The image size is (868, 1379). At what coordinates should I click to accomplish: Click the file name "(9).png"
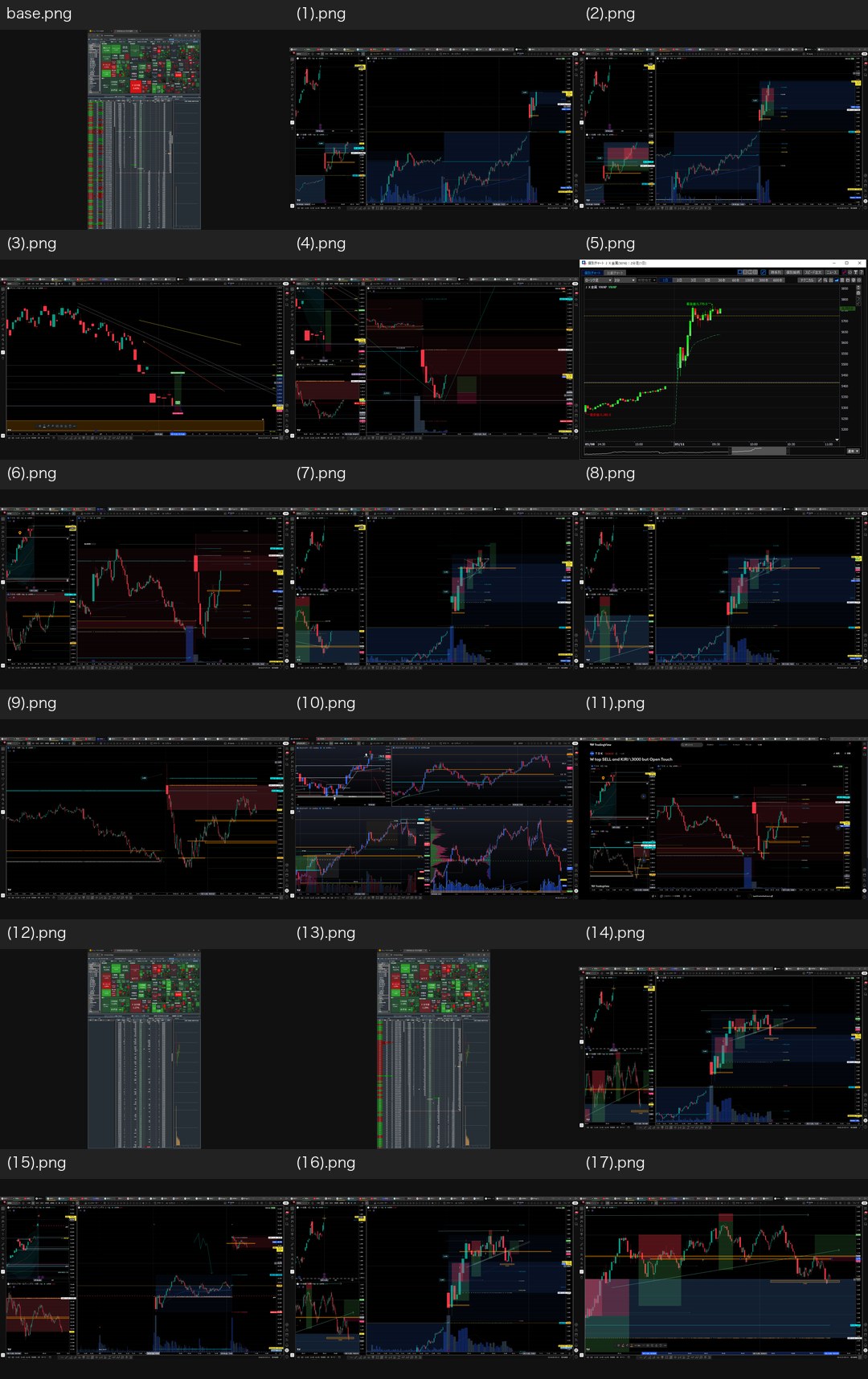31,703
